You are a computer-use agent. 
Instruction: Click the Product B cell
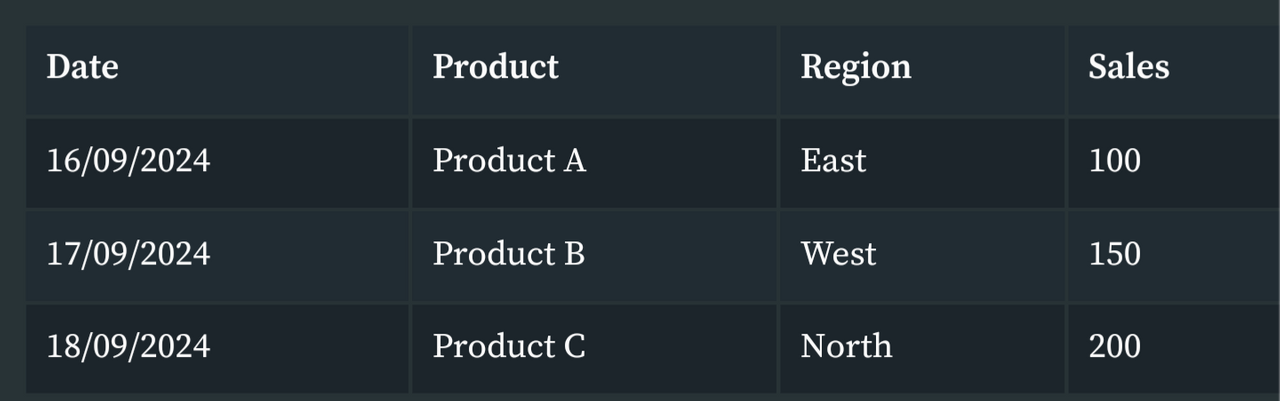coord(594,256)
